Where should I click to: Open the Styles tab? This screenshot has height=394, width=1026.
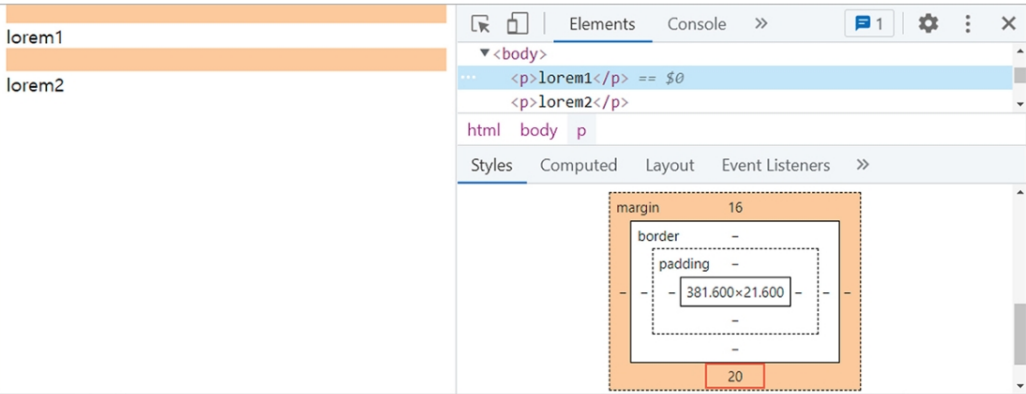[491, 166]
